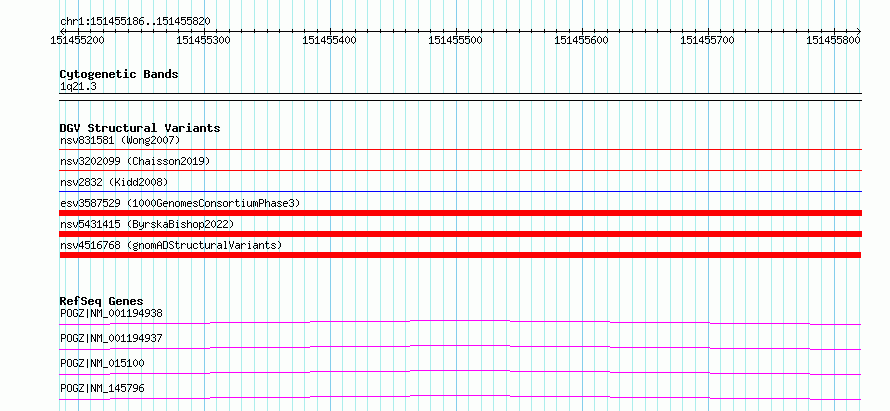
Task: Open transcript POGZ|NM_001194937
Action: click(x=111, y=338)
